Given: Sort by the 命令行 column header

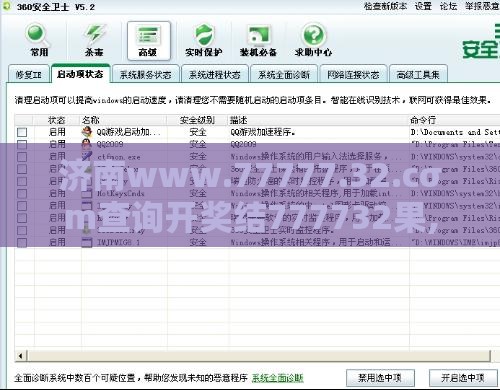Looking at the screenshot, I should (x=455, y=120).
